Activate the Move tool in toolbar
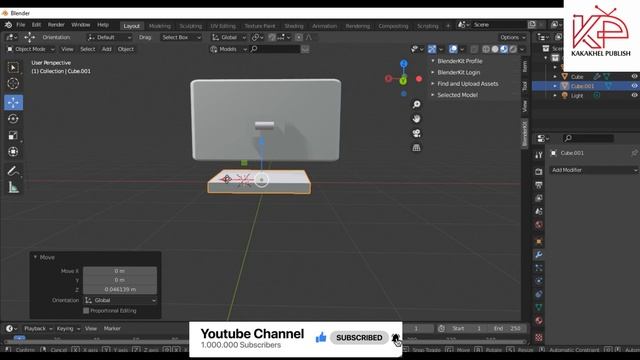The width and height of the screenshot is (640, 360). (x=13, y=102)
